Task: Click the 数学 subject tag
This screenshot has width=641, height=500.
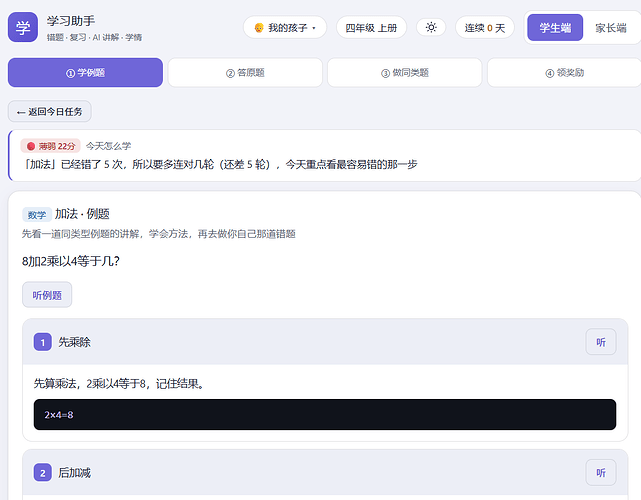Action: (x=37, y=215)
